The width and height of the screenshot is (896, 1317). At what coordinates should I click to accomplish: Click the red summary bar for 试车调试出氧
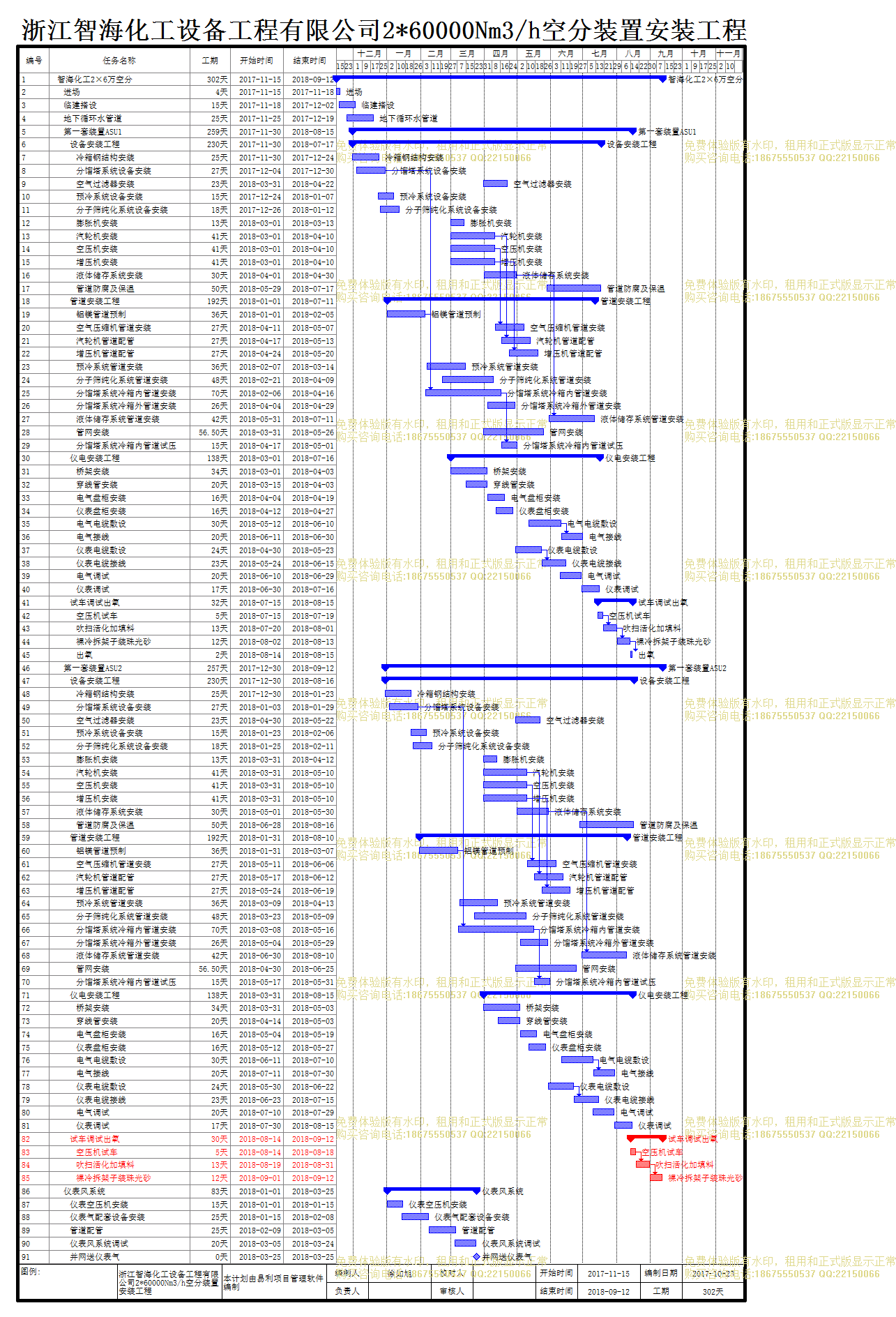(x=646, y=1138)
